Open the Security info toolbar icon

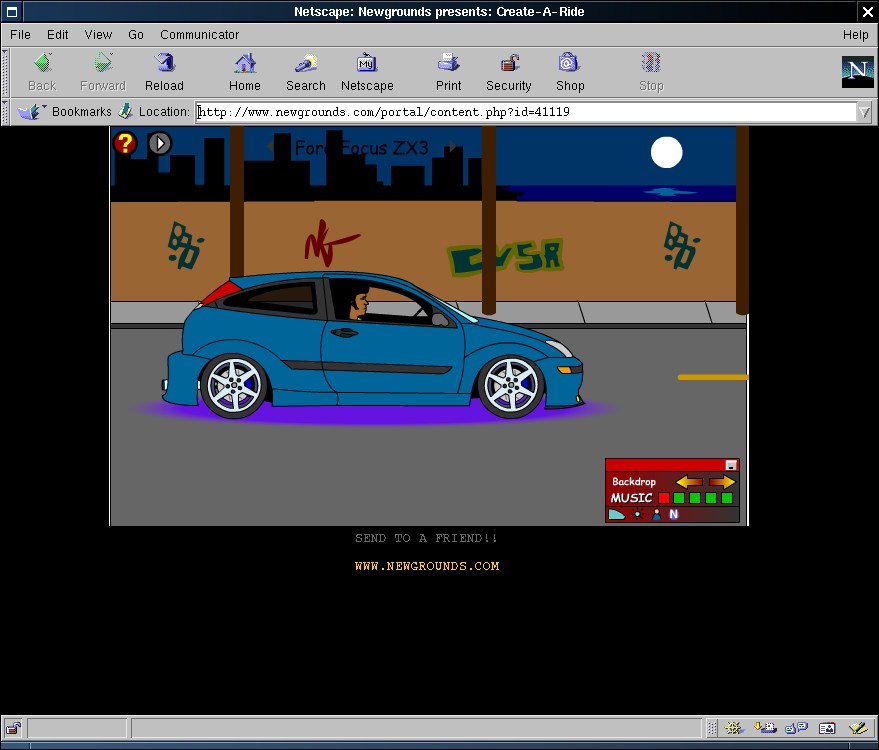tap(509, 63)
